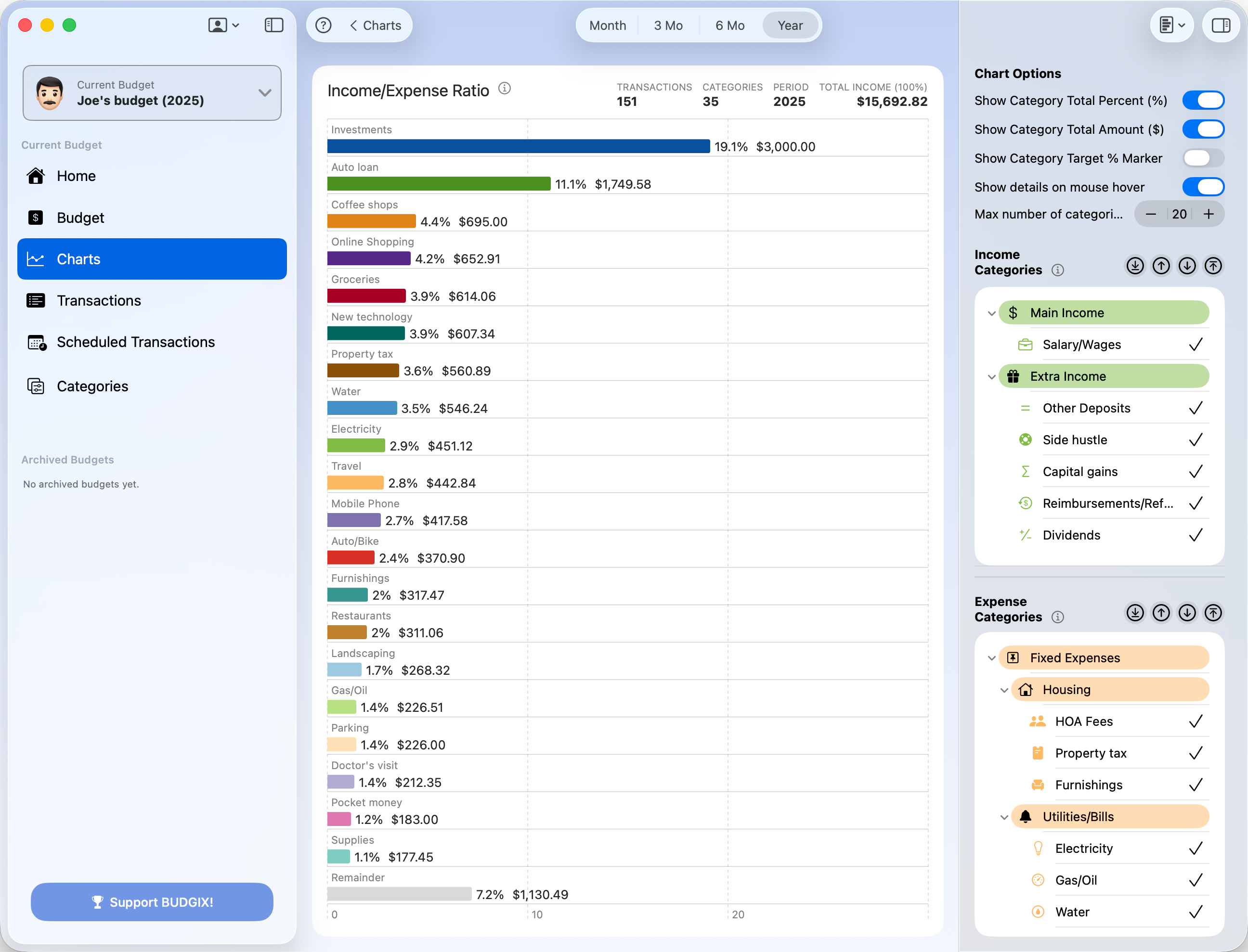The width and height of the screenshot is (1248, 952).
Task: Enable Show Category Target % Marker
Action: tap(1203, 158)
